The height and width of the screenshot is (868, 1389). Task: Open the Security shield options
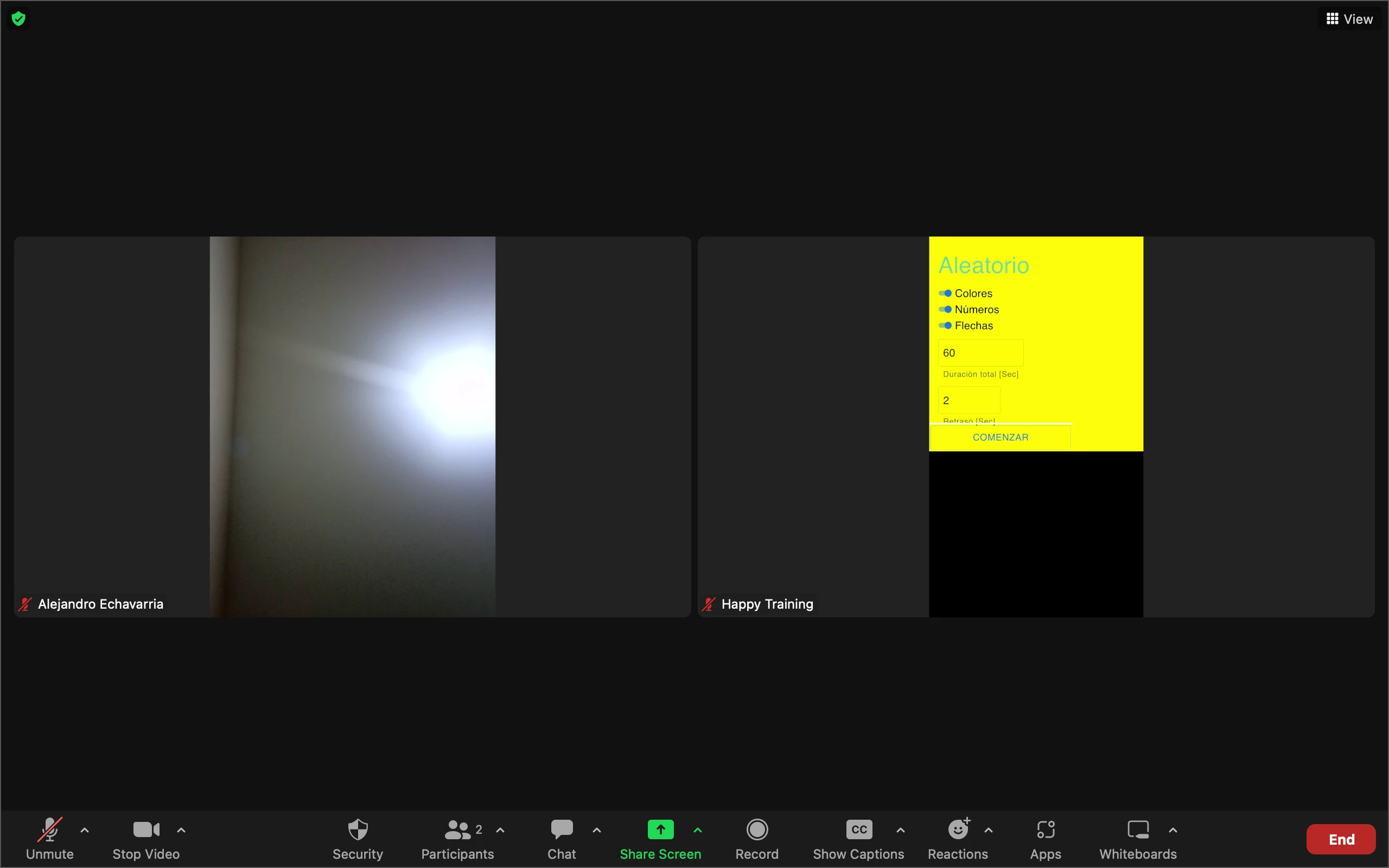pos(358,829)
